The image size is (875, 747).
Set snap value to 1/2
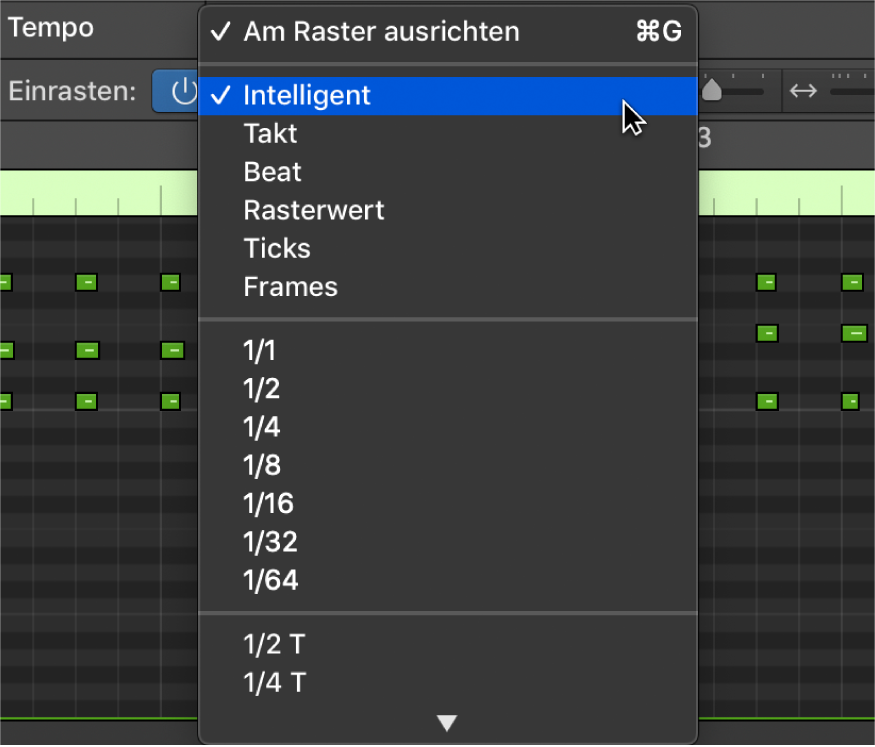(260, 389)
